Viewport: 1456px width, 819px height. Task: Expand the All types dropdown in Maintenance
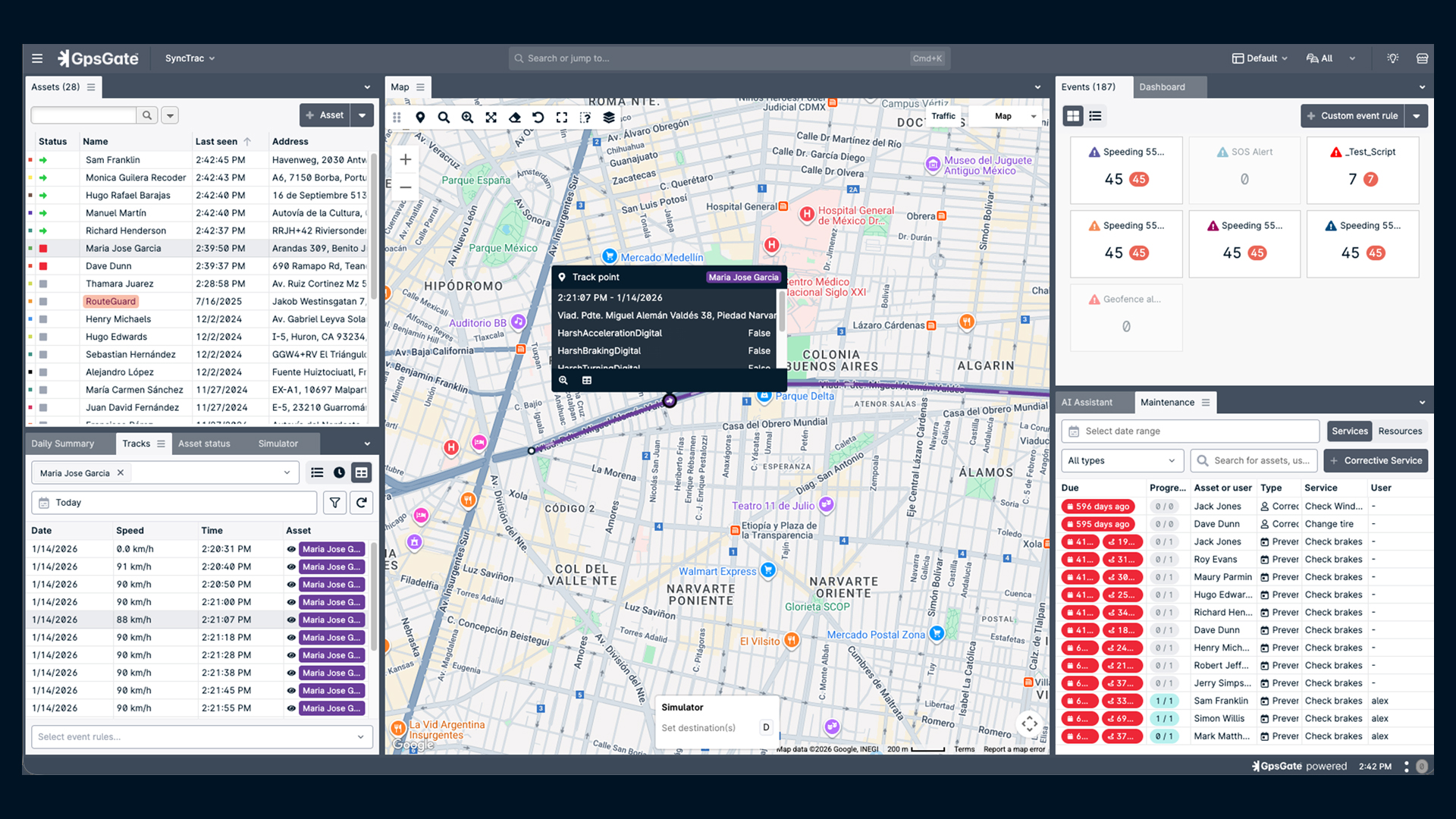[x=1121, y=460]
